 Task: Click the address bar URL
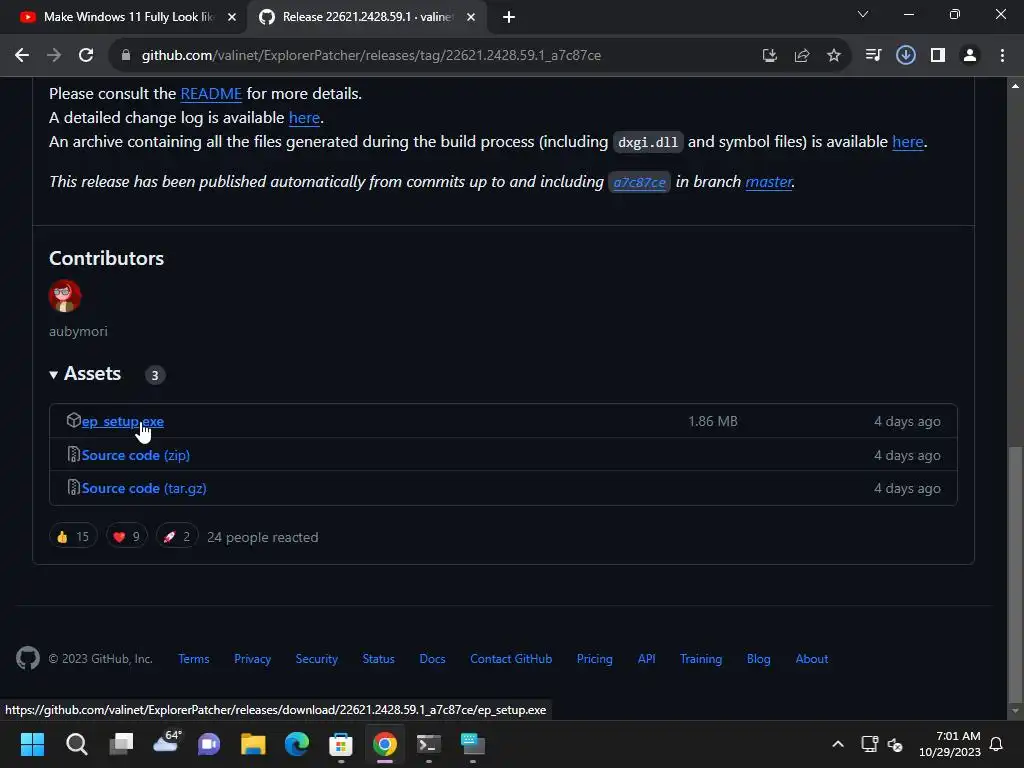(371, 56)
